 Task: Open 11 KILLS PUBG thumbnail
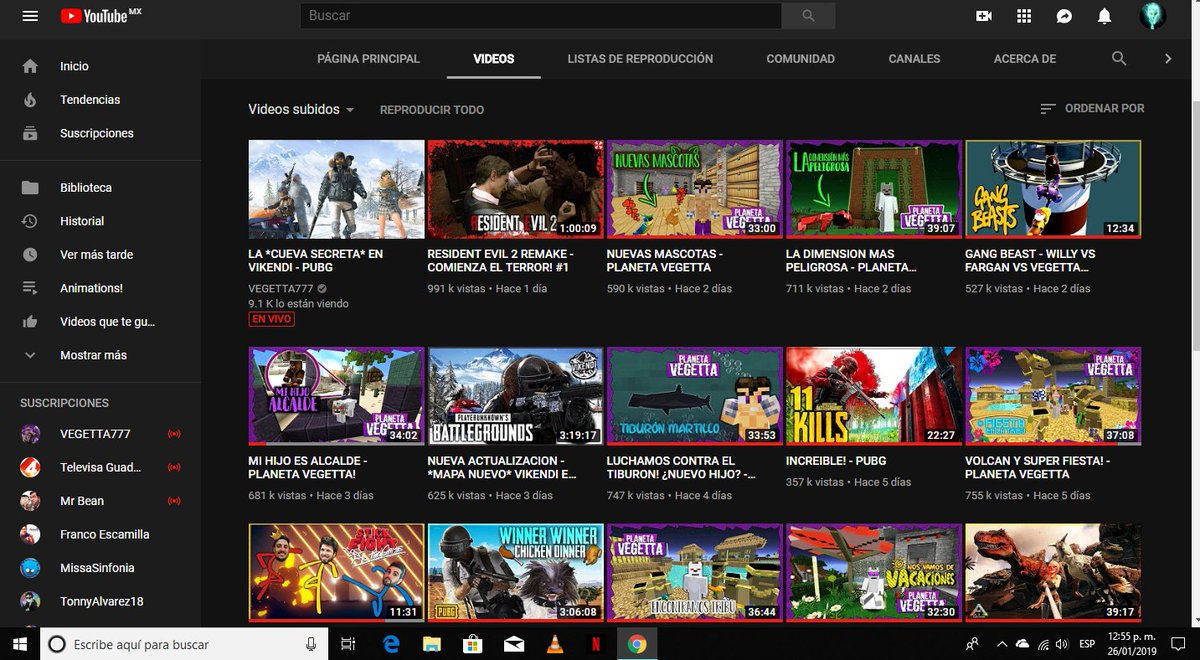coord(874,396)
